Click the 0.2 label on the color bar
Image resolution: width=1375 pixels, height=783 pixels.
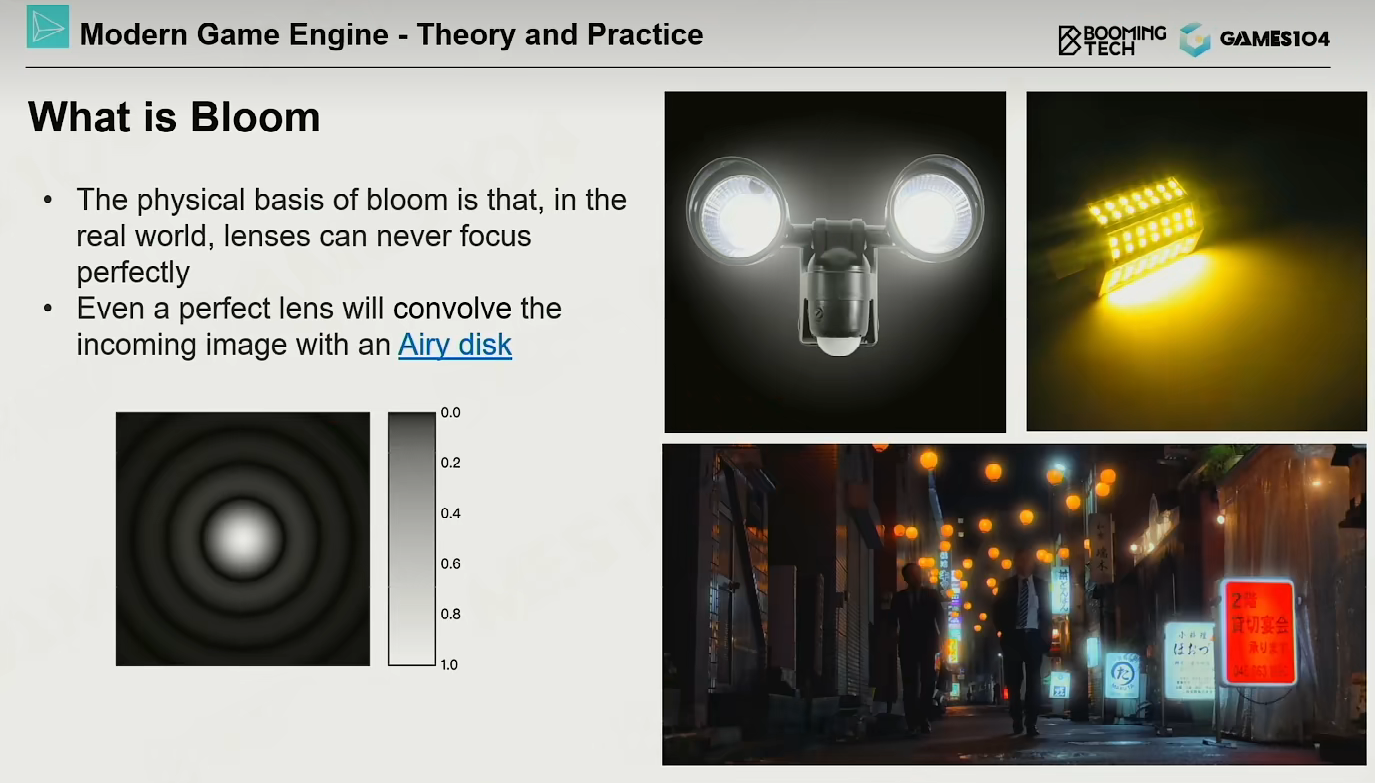point(450,463)
